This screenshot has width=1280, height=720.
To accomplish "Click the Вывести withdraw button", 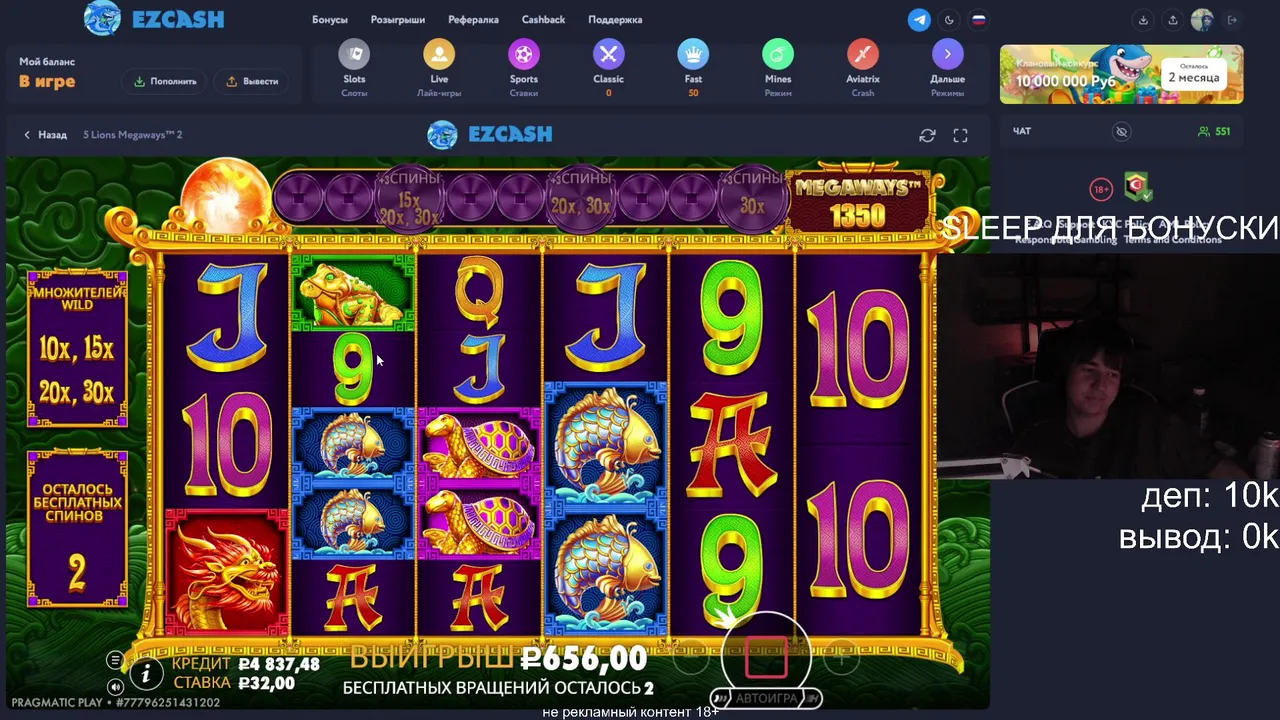I will coord(253,81).
